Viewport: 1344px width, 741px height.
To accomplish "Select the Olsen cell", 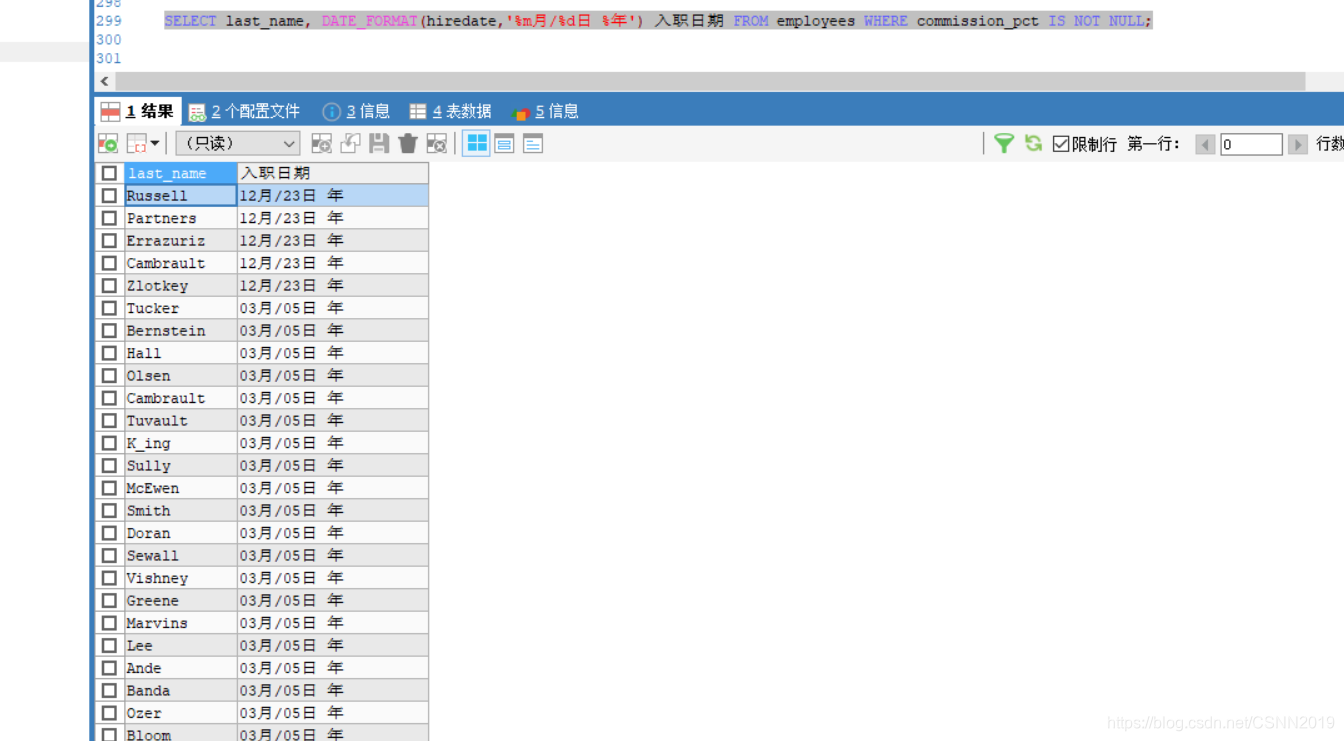I will 180,376.
